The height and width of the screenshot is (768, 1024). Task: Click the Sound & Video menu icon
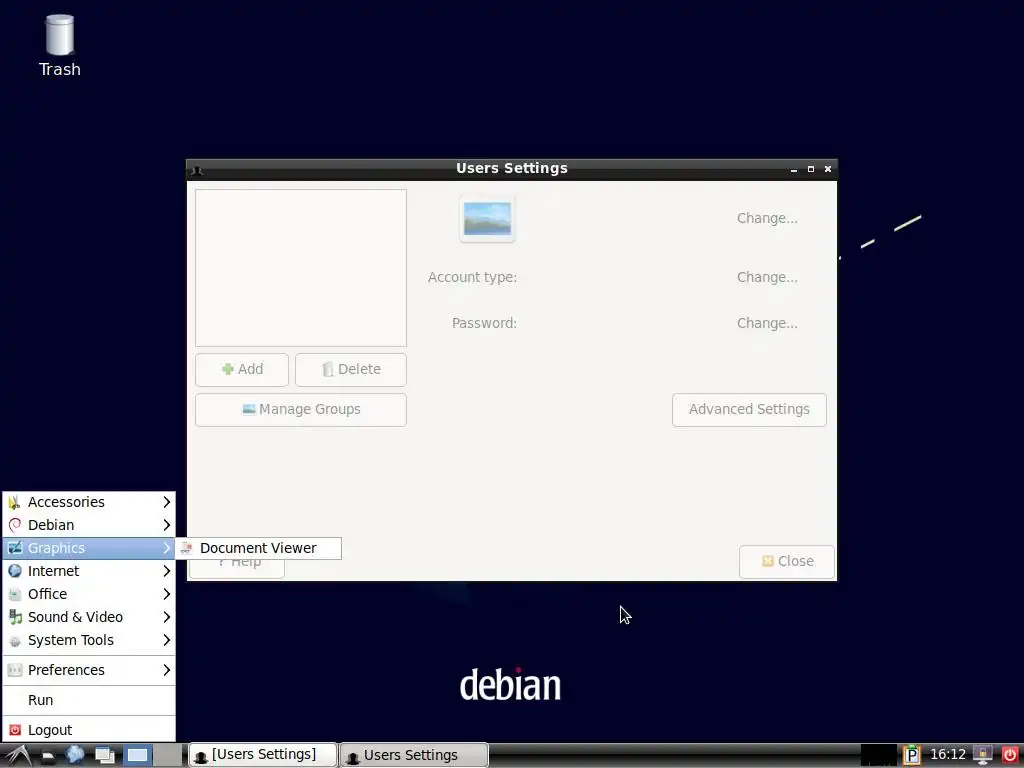coord(14,617)
